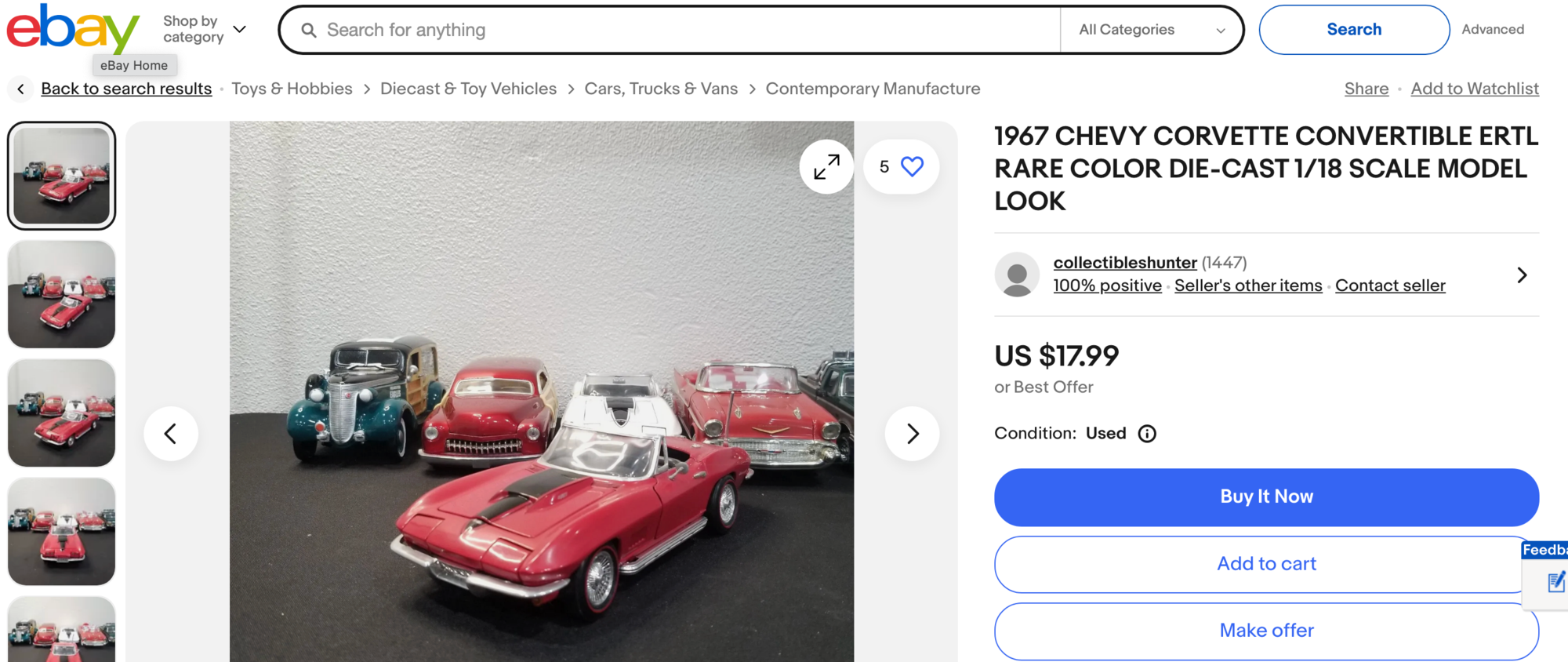
Task: Open the All Categories dropdown
Action: tap(1151, 30)
